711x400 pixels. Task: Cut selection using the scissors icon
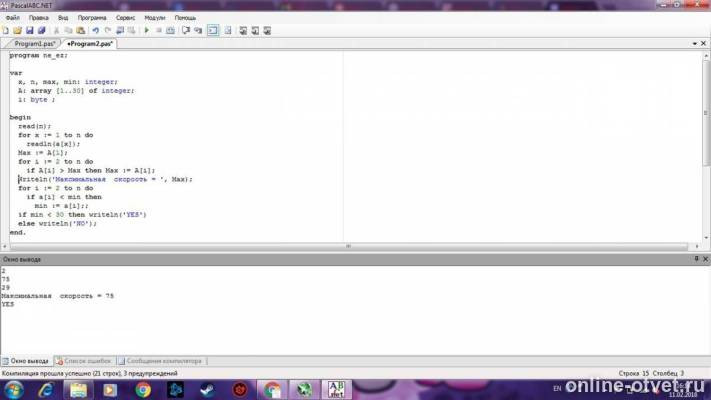pos(56,30)
